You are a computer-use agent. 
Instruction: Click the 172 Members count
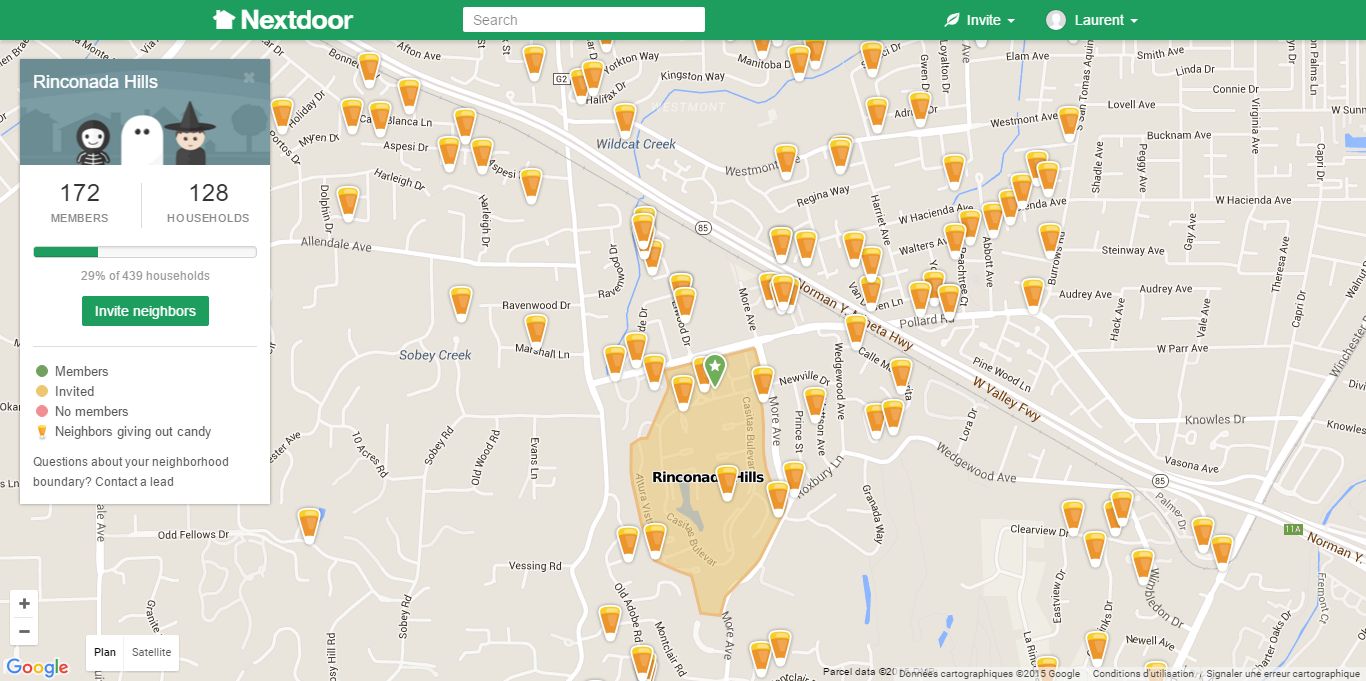pyautogui.click(x=80, y=193)
